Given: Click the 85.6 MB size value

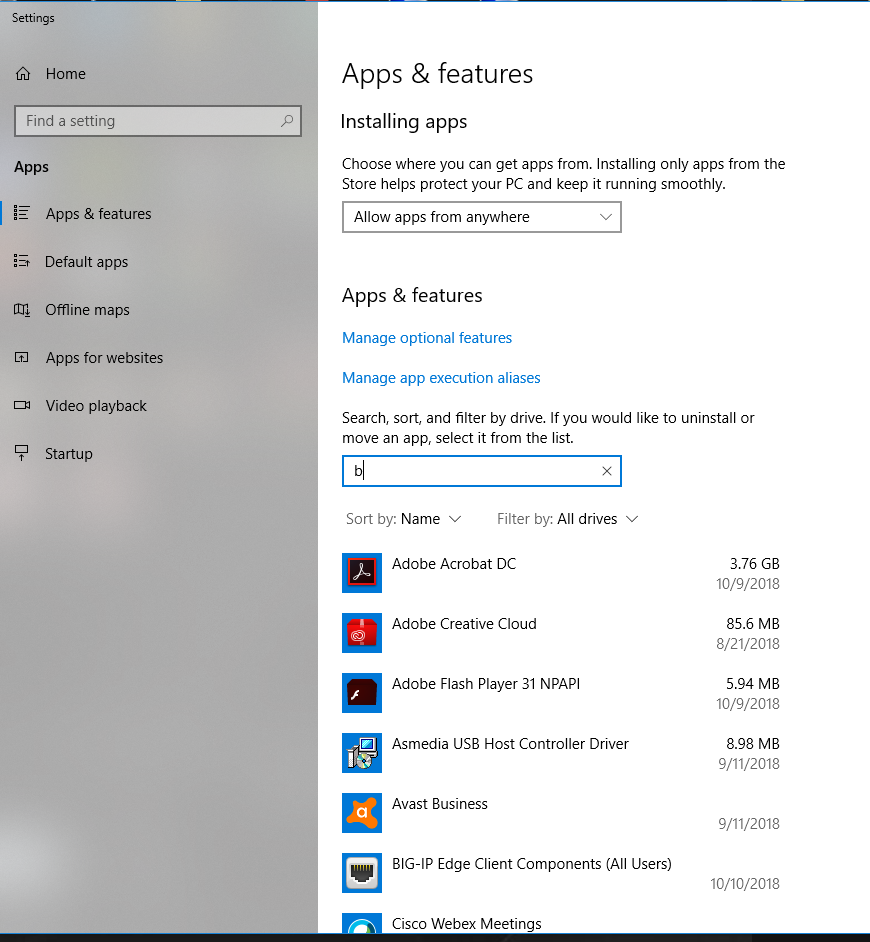Looking at the screenshot, I should (x=752, y=624).
